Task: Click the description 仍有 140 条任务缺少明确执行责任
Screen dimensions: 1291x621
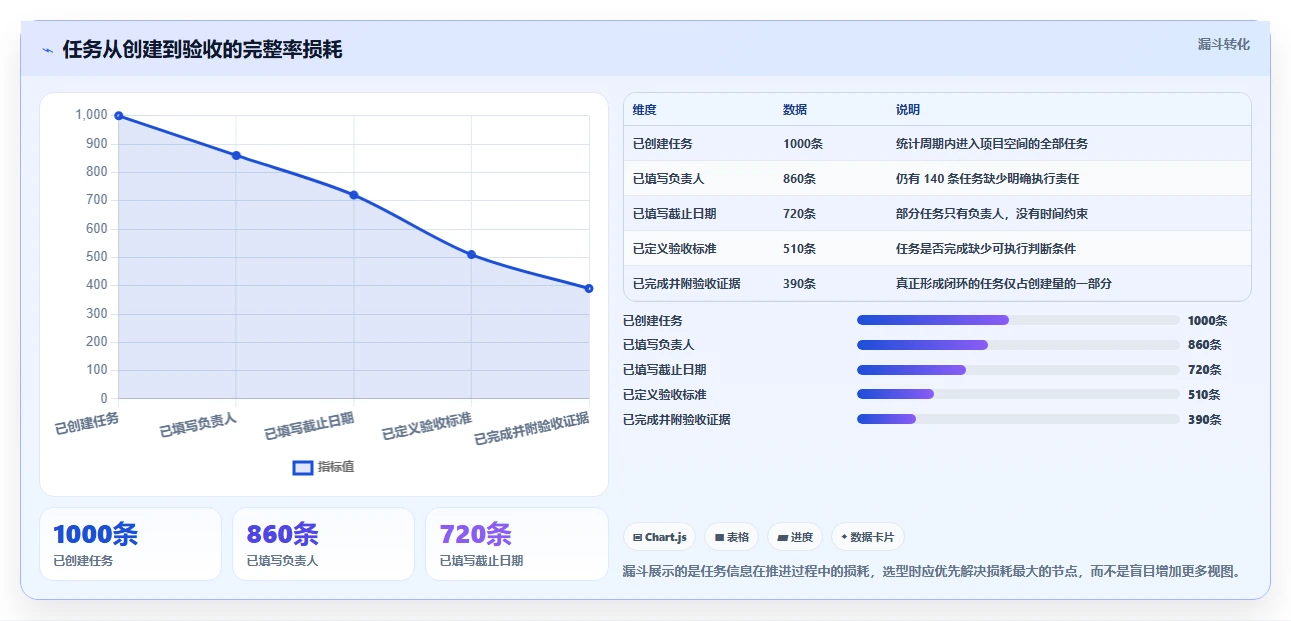Action: click(x=988, y=179)
